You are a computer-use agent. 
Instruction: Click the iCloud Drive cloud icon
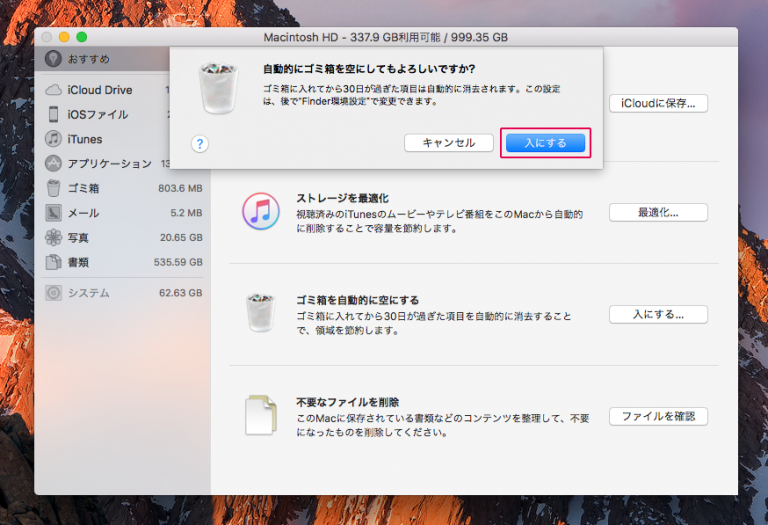[x=53, y=90]
